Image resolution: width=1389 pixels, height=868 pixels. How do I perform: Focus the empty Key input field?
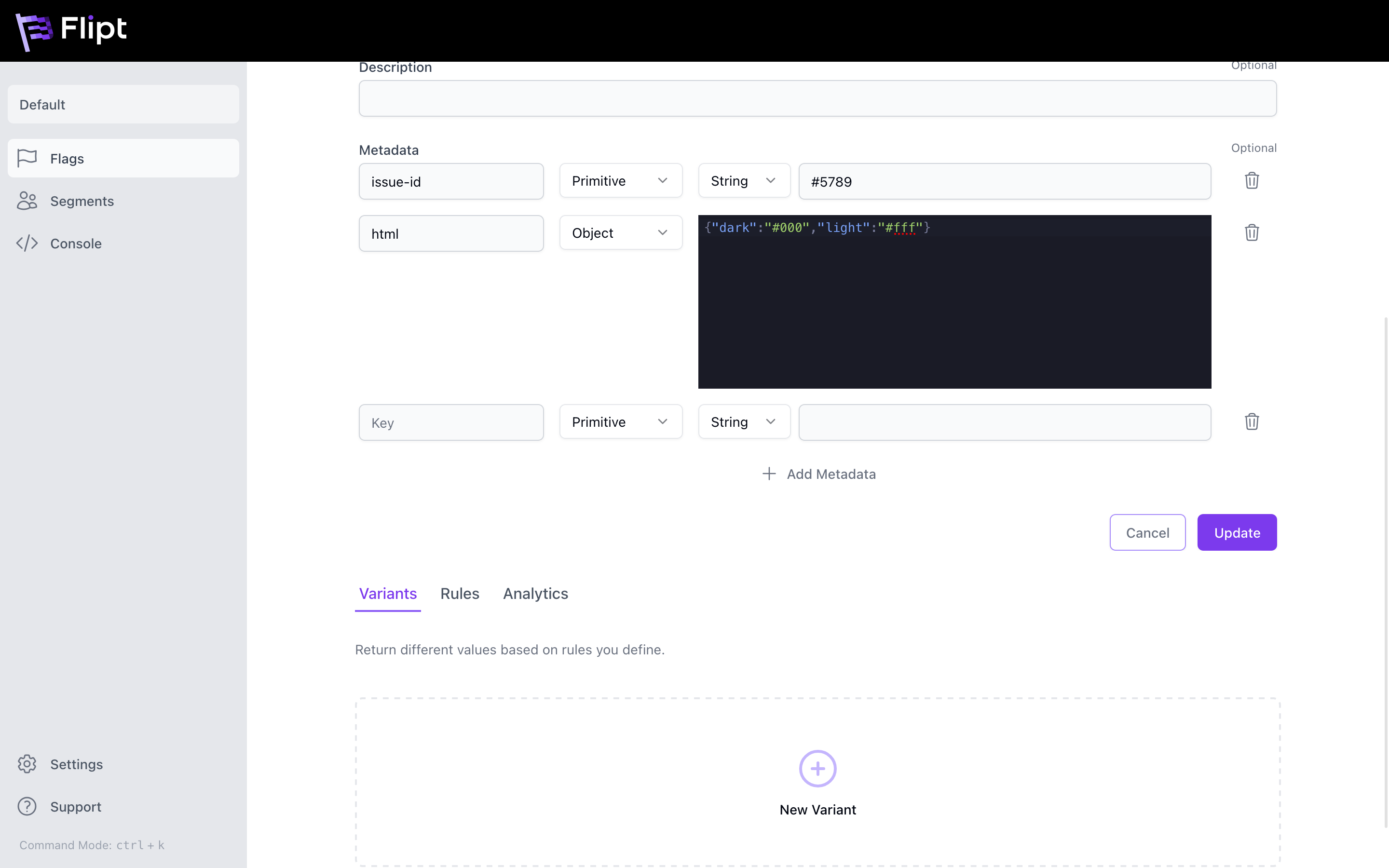click(x=450, y=423)
